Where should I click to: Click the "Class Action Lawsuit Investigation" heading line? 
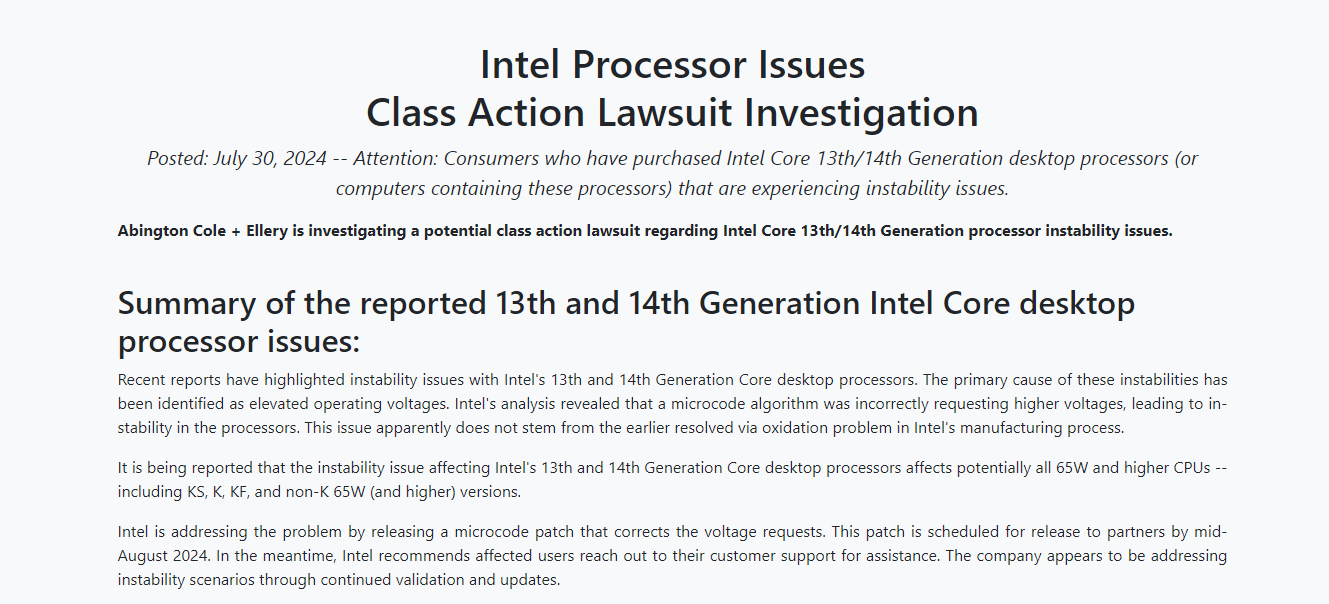672,112
